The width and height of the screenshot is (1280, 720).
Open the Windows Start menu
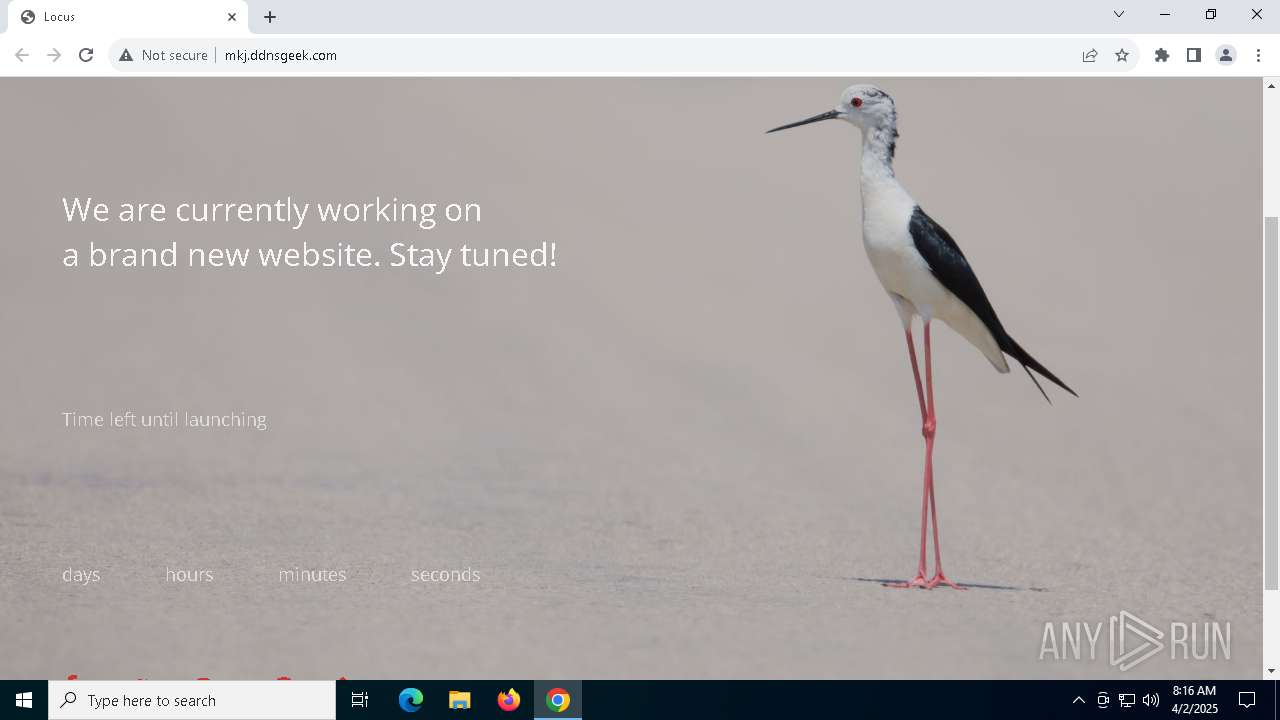pos(24,700)
